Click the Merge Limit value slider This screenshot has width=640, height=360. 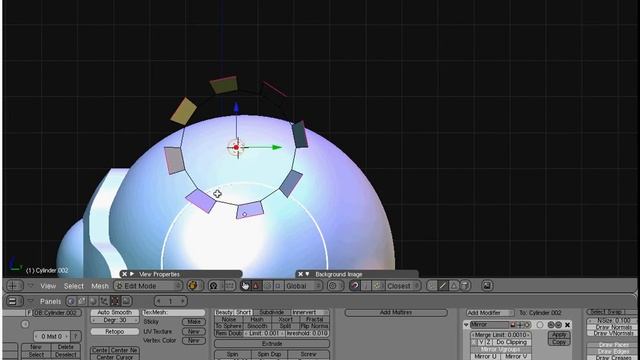[501, 335]
